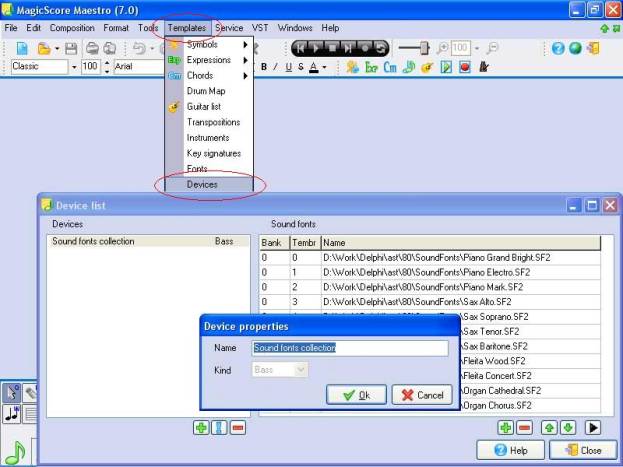The height and width of the screenshot is (467, 623).
Task: Select Devices in the Templates menu
Action: pyautogui.click(x=209, y=184)
